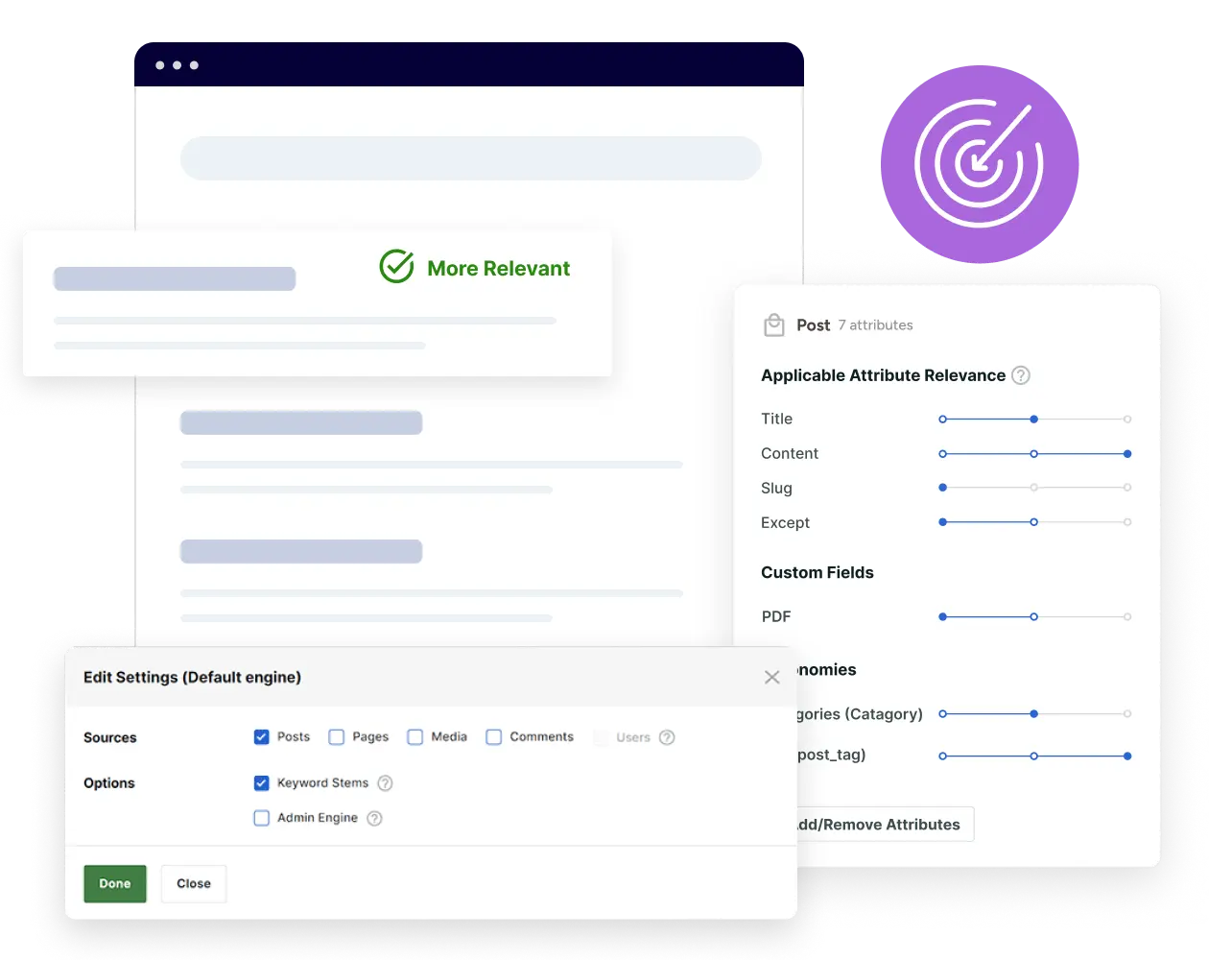This screenshot has width=1232, height=960.
Task: Uncheck the Posts source checkbox
Action: (261, 737)
